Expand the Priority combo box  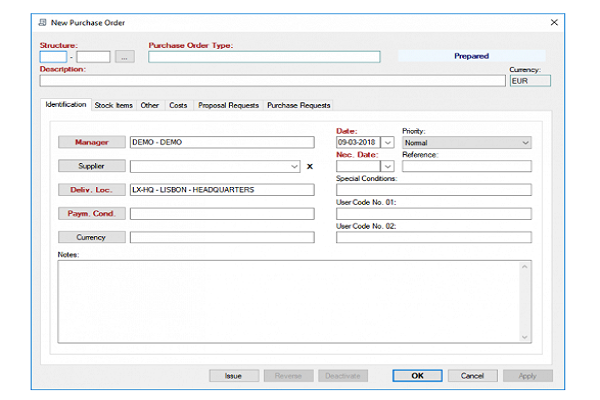pos(466,143)
